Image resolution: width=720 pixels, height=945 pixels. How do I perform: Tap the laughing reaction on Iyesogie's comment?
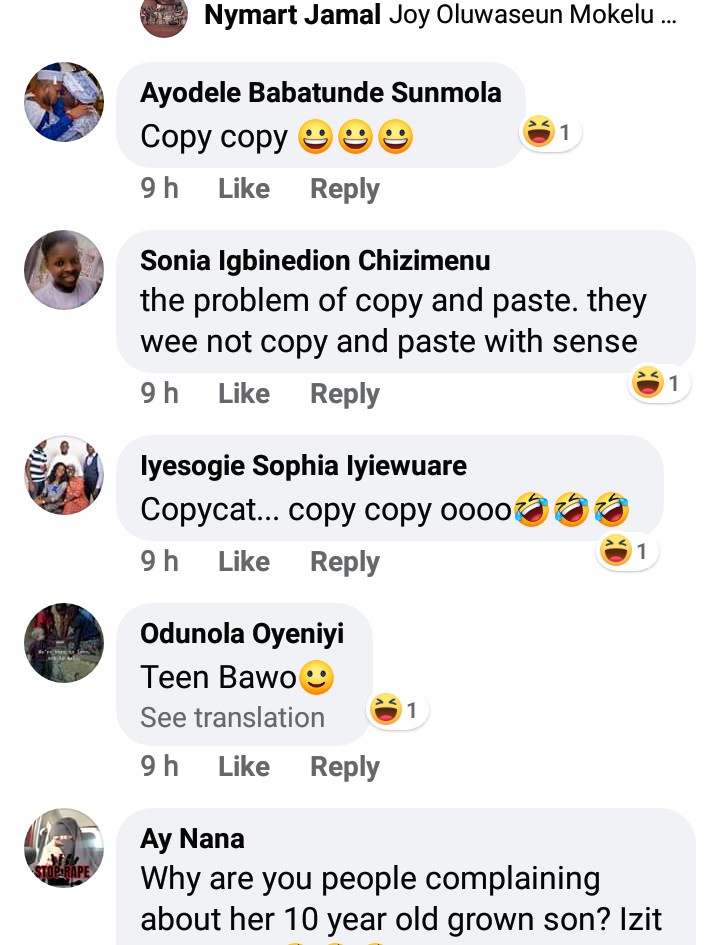point(628,551)
